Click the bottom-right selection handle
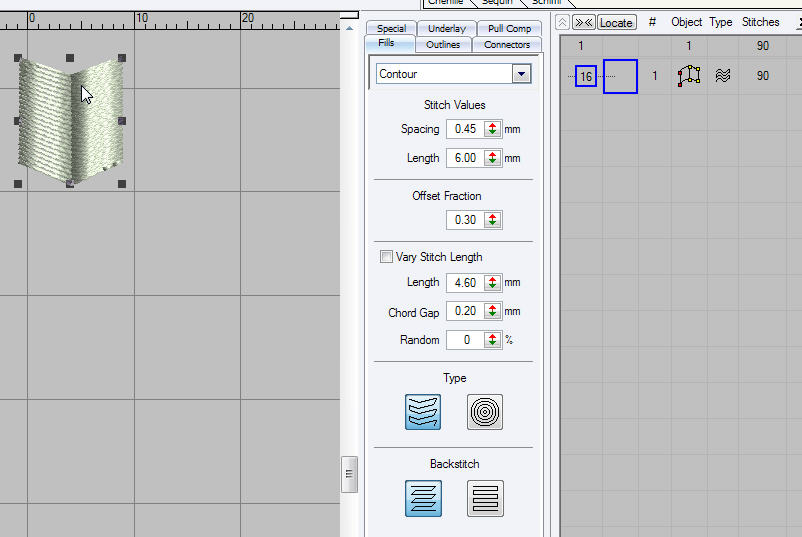Image resolution: width=802 pixels, height=537 pixels. [122, 184]
